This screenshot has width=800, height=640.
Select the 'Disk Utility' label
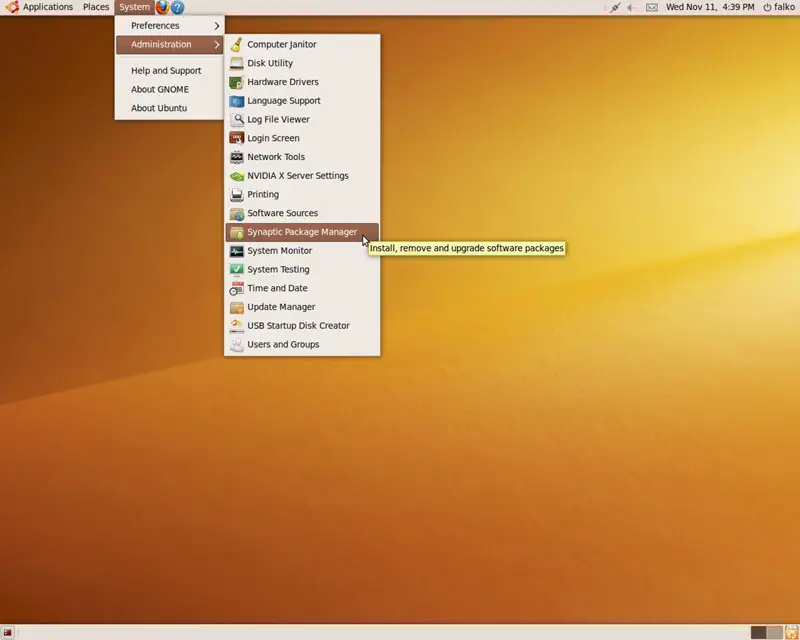click(270, 63)
